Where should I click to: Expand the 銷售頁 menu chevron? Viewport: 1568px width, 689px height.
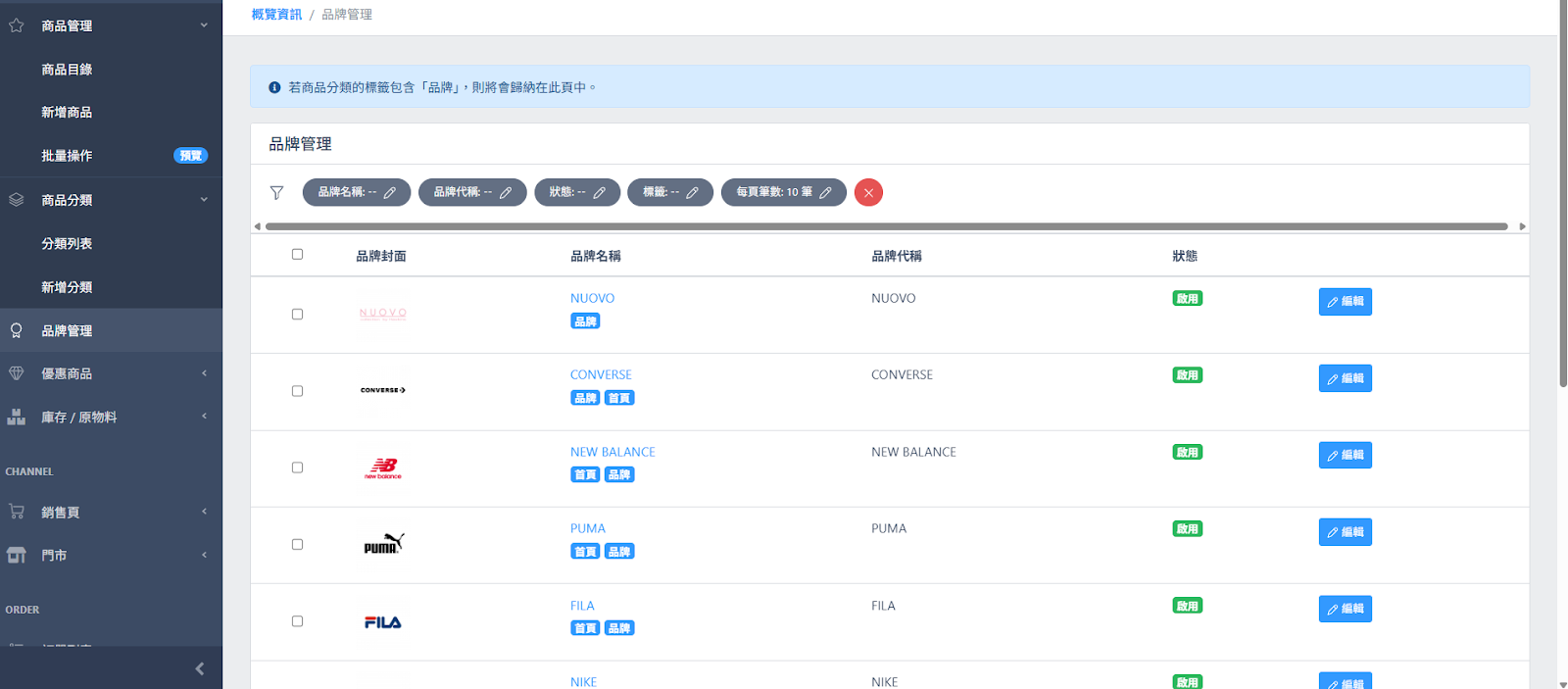pyautogui.click(x=204, y=512)
